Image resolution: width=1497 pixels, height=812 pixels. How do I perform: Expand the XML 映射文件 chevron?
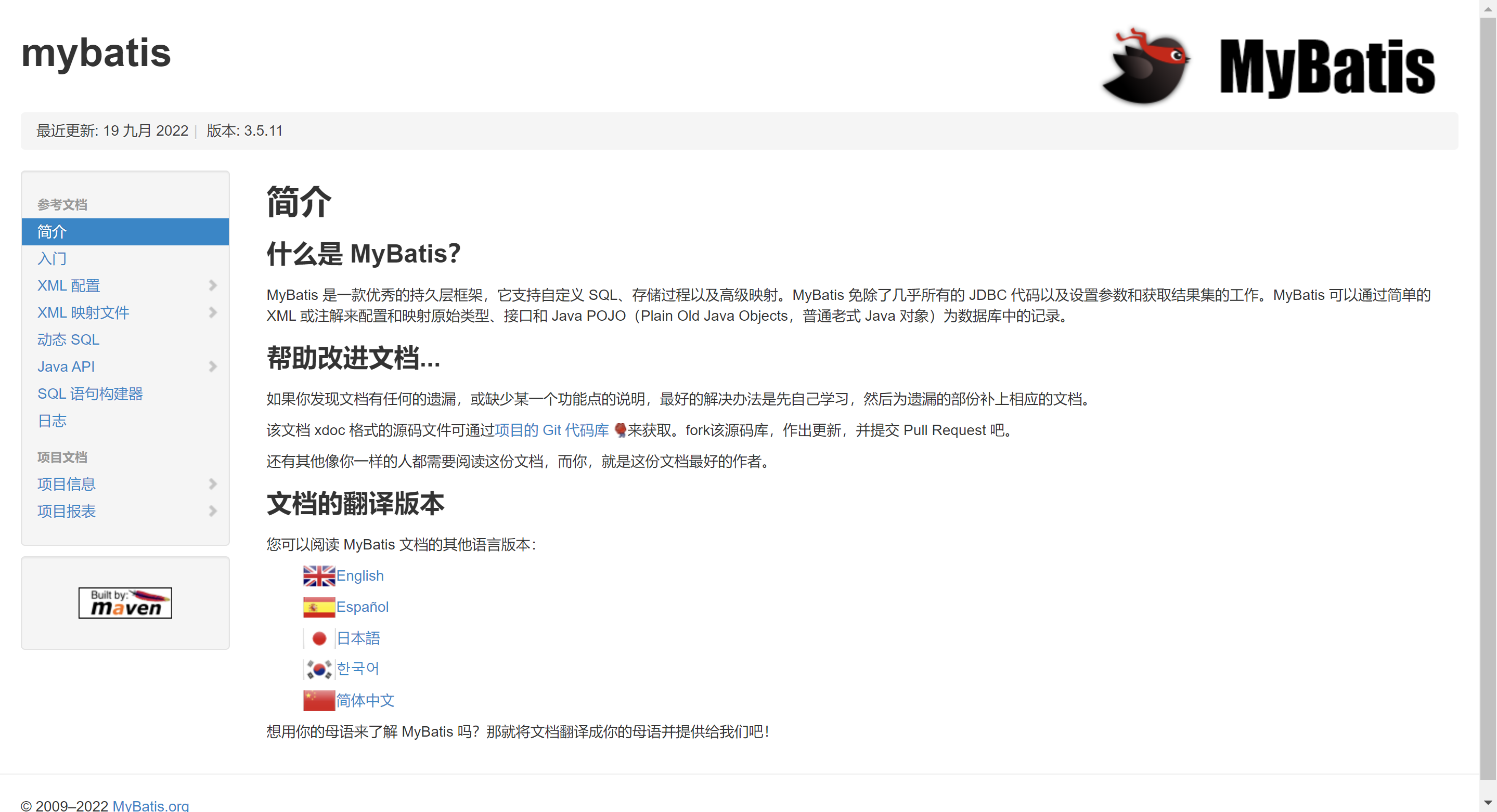213,312
